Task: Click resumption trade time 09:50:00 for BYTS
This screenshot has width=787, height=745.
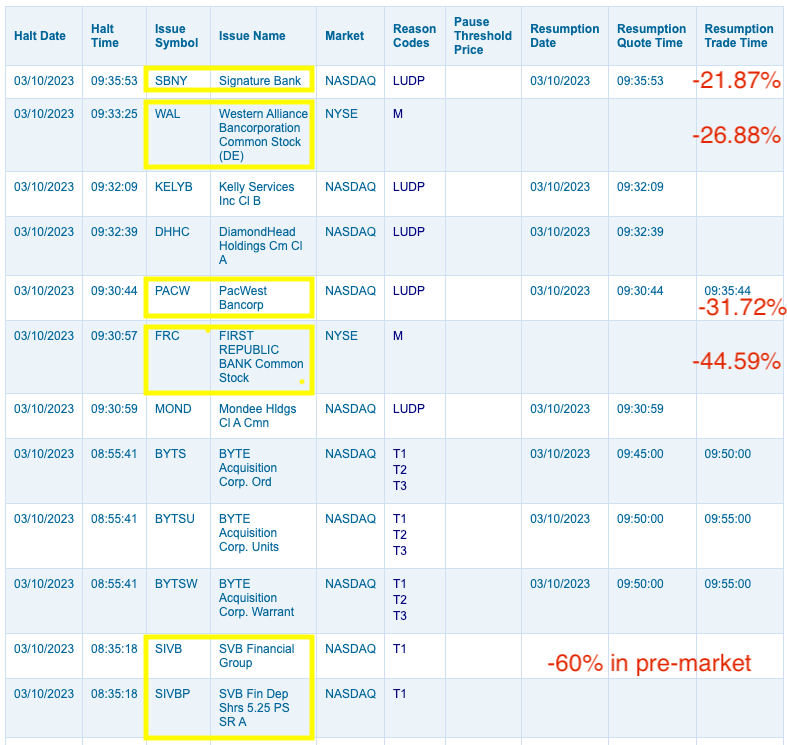Action: [728, 454]
